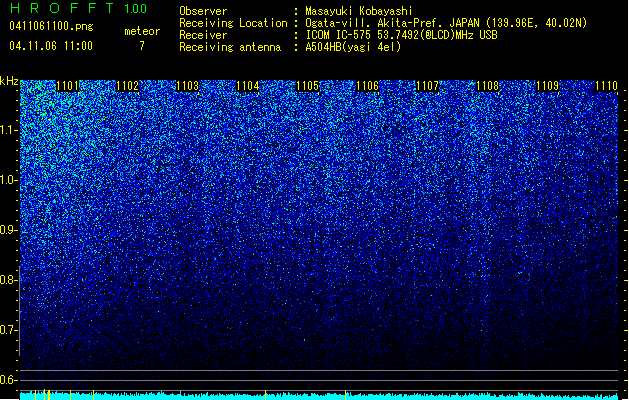629x400 pixels.
Task: Click yellow meteor marker between 1105 and 1106
Action: [345, 395]
